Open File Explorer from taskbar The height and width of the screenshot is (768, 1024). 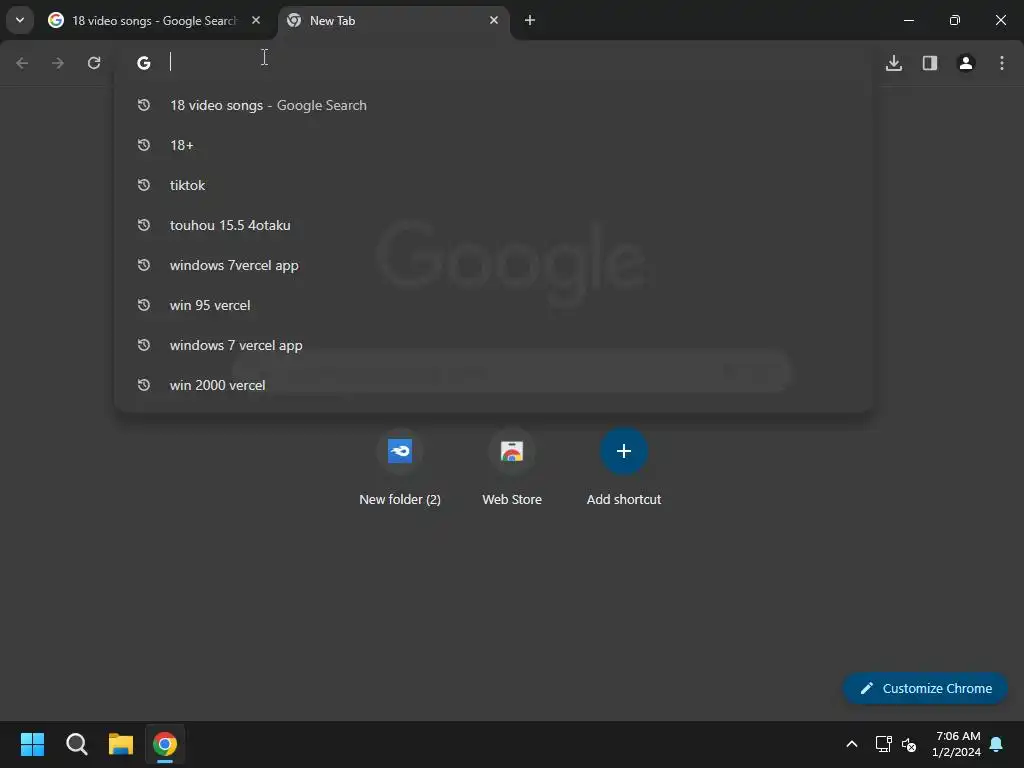(x=121, y=744)
